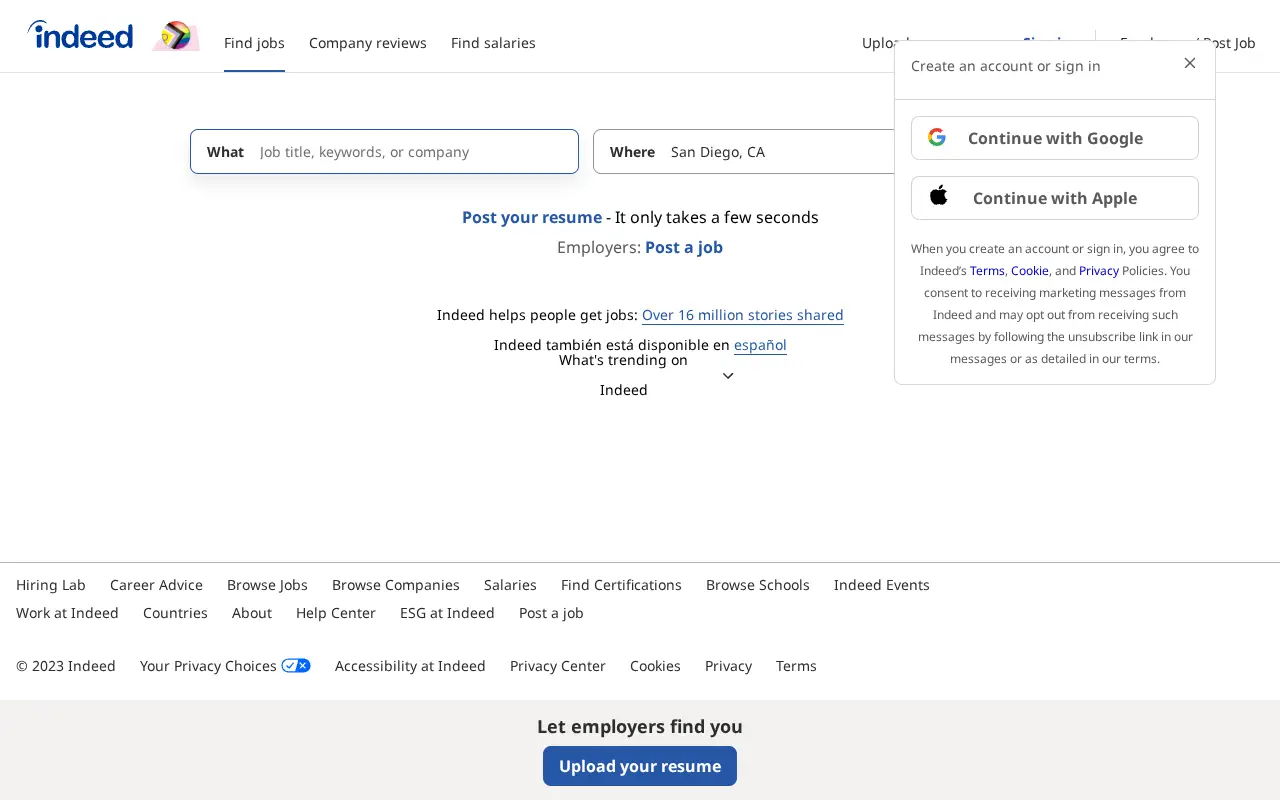Click Post a job link near Employers
The height and width of the screenshot is (800, 1280).
click(x=684, y=247)
